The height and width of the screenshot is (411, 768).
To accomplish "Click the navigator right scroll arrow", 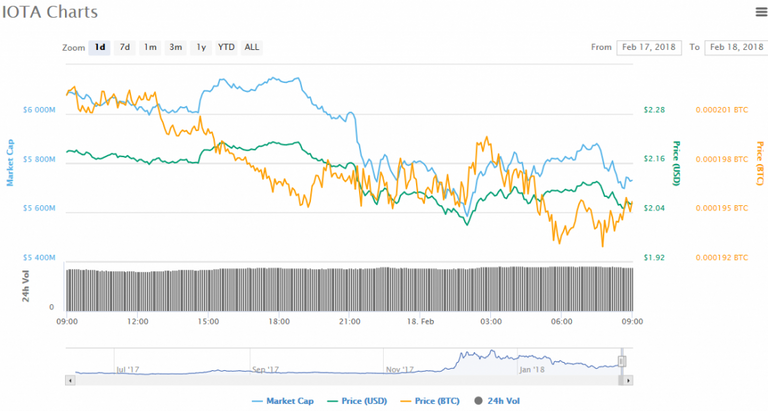I will click(628, 380).
